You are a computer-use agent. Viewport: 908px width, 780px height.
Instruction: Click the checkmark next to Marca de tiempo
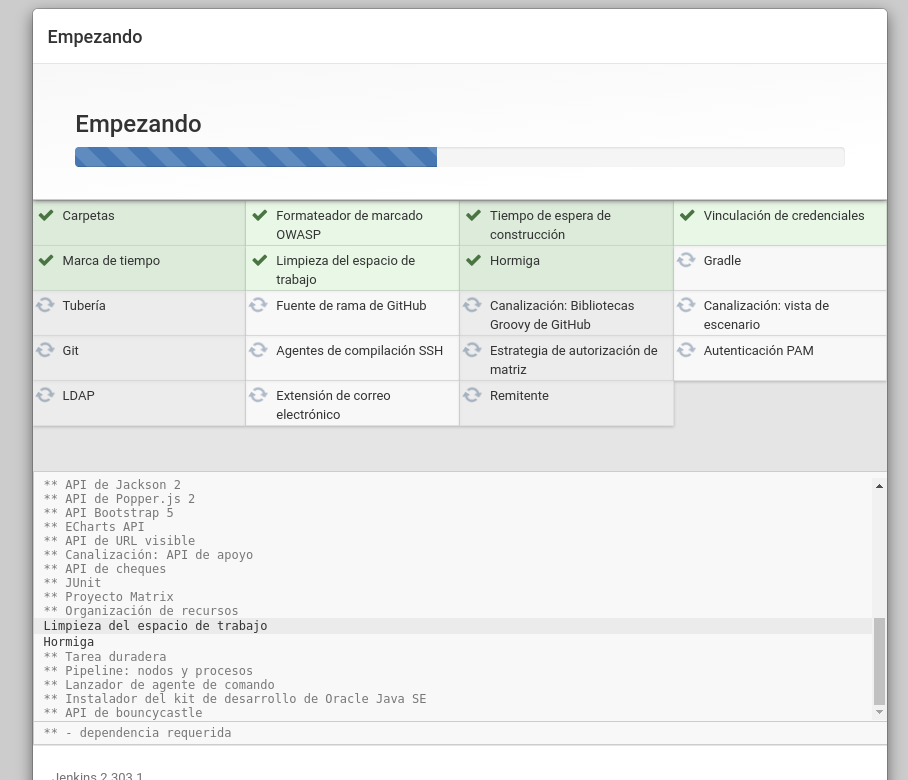pos(45,260)
